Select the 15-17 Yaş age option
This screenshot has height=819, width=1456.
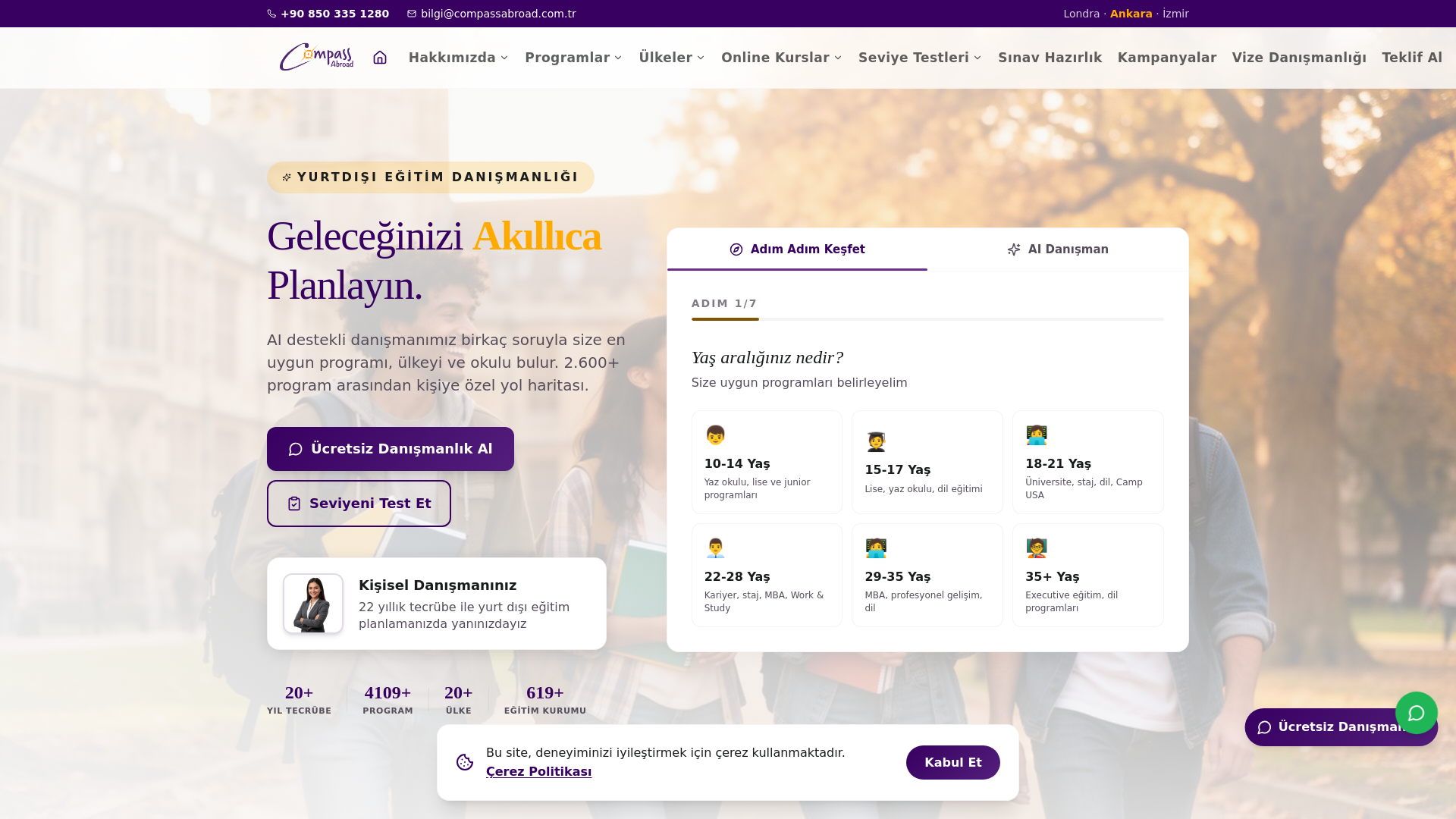point(927,463)
